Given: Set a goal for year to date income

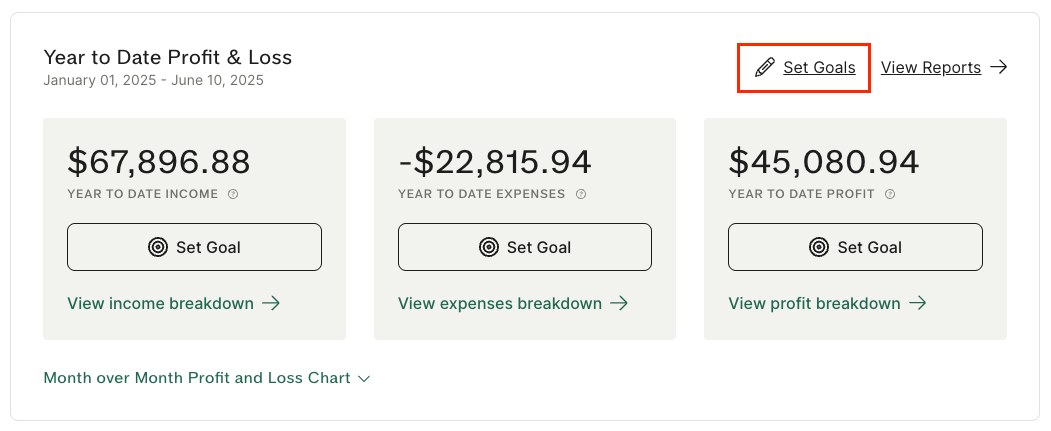Looking at the screenshot, I should (x=194, y=247).
